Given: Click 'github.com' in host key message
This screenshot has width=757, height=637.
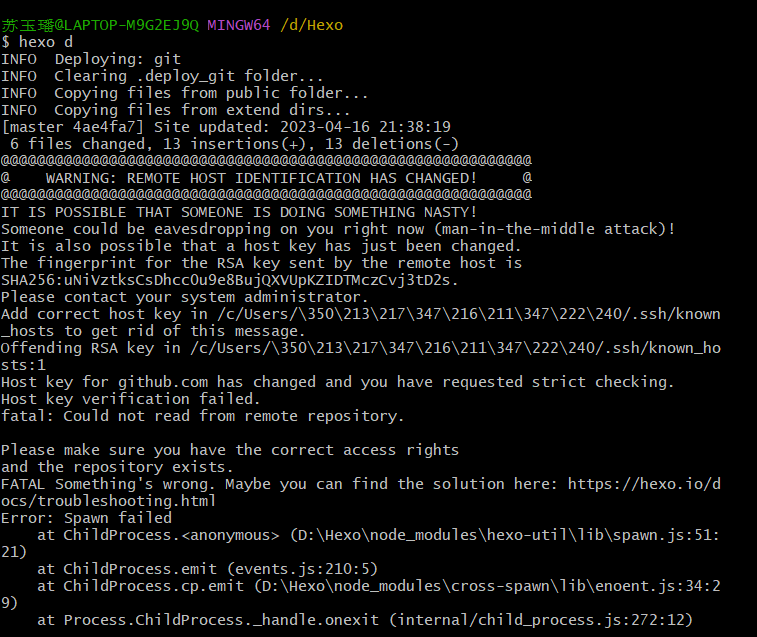Looking at the screenshot, I should (x=163, y=382).
